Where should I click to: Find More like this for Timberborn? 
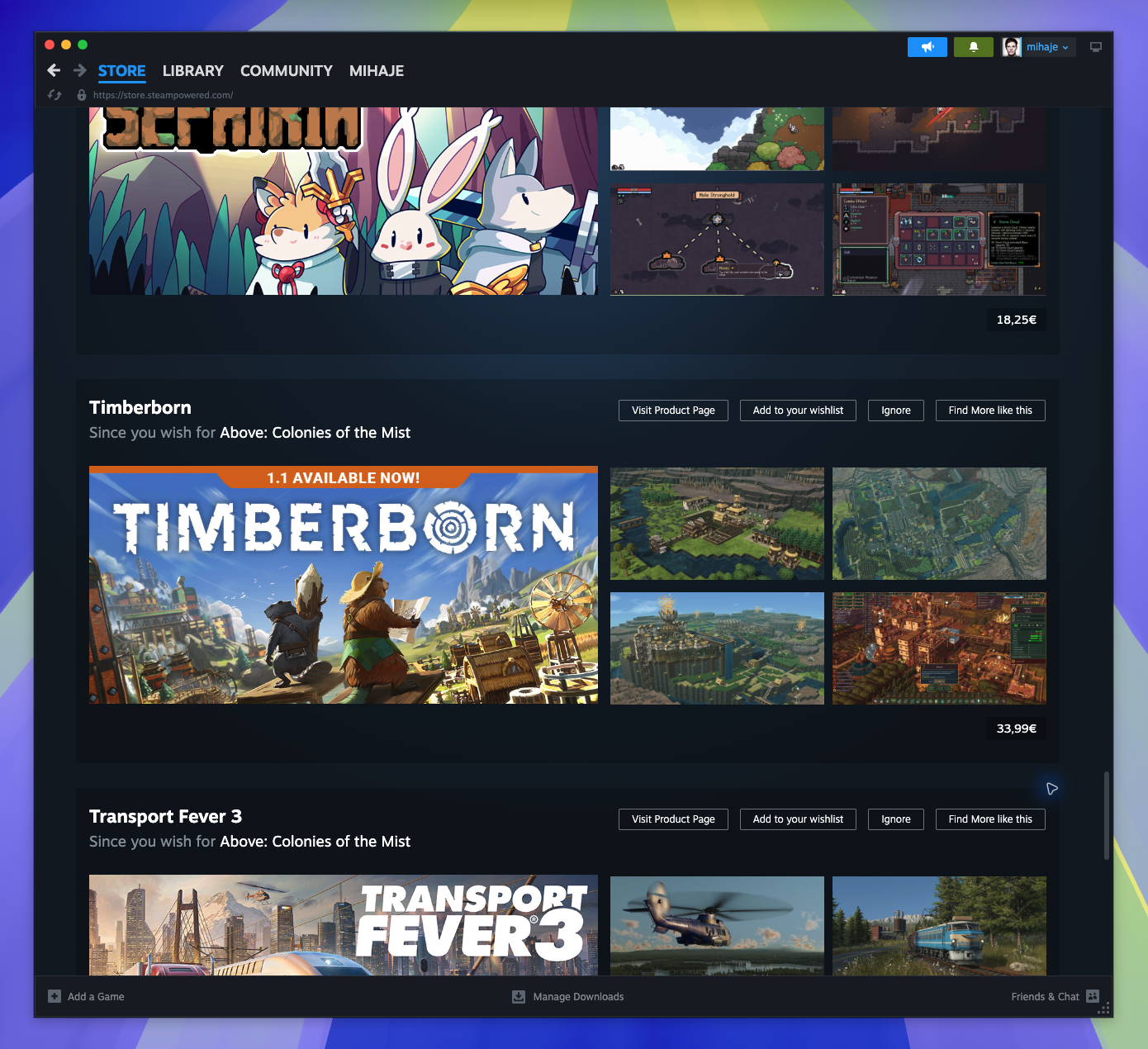click(990, 411)
